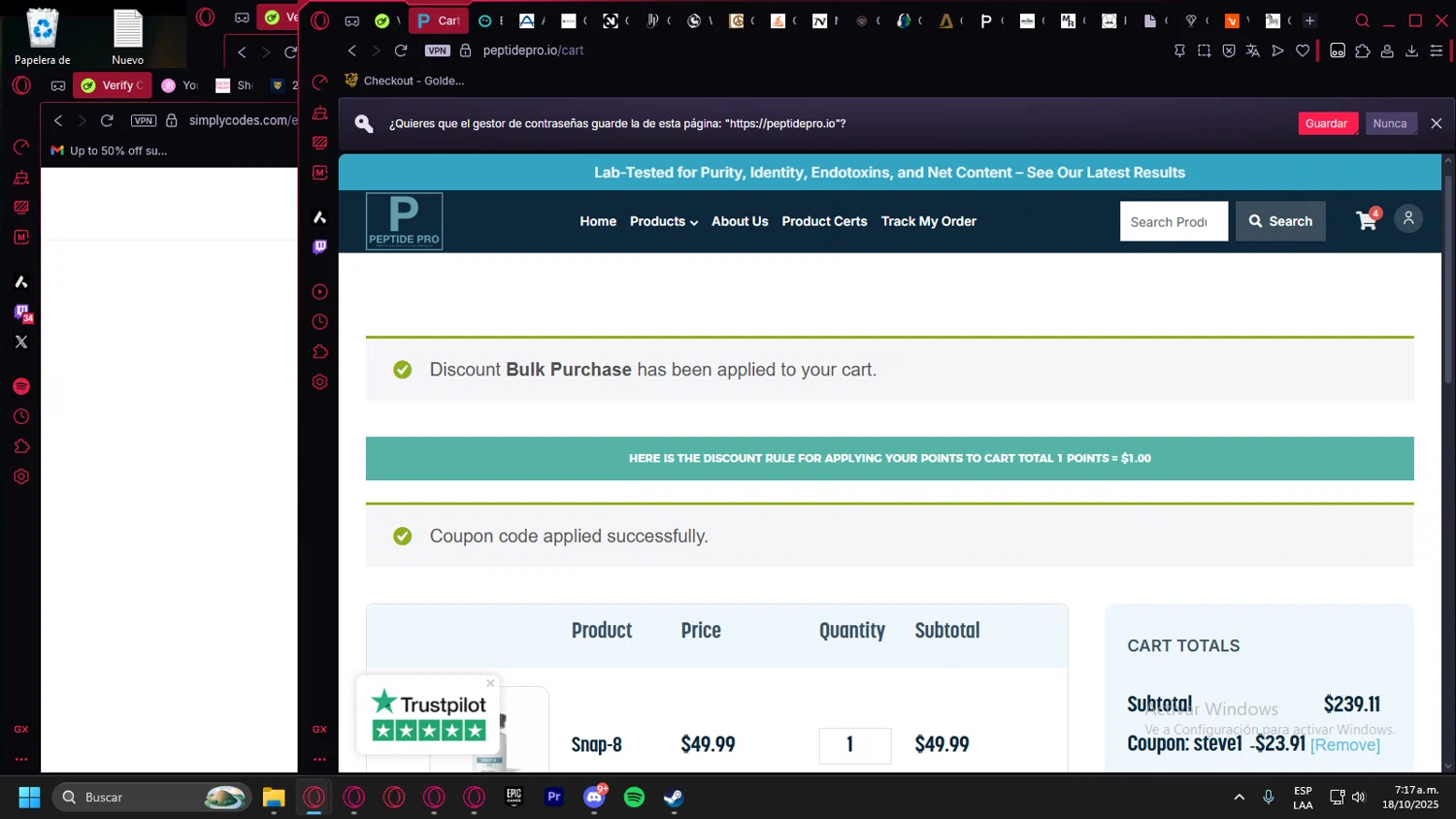This screenshot has width=1456, height=819.
Task: Expand the Products dropdown menu
Action: click(x=664, y=221)
